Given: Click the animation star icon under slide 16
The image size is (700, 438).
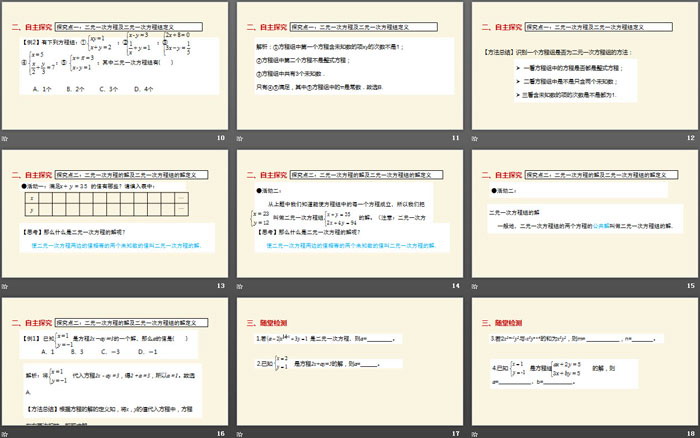Looking at the screenshot, I should point(5,434).
